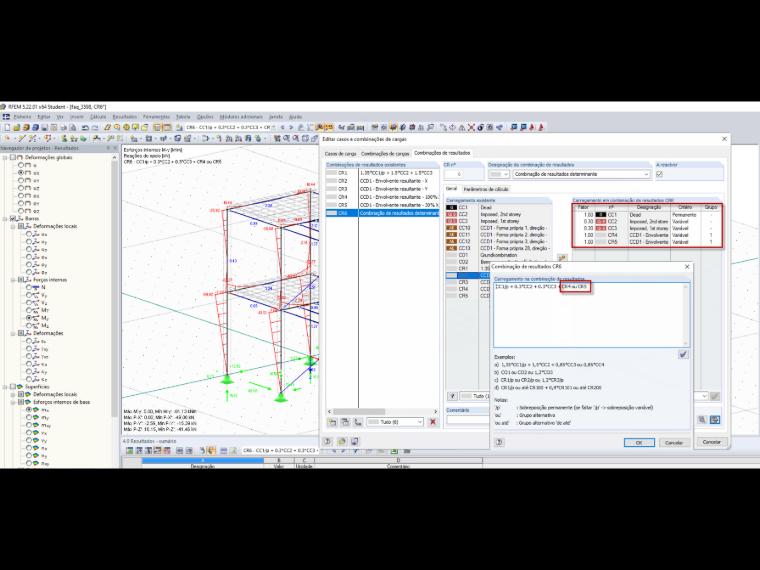Go to next load case arrow
This screenshot has height=570, width=760.
[x=291, y=127]
